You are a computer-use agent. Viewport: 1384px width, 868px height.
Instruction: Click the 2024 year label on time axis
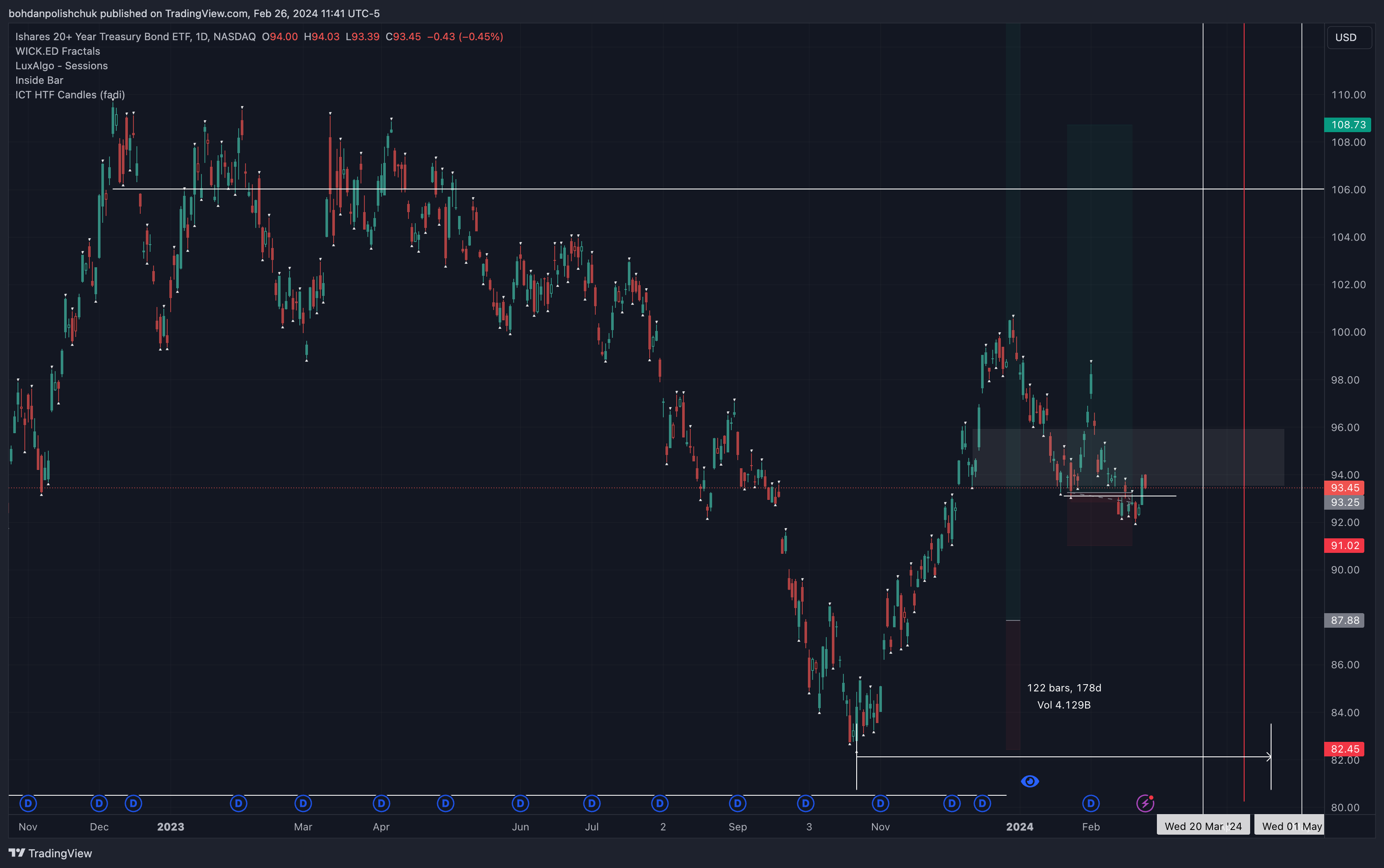pos(1020,827)
